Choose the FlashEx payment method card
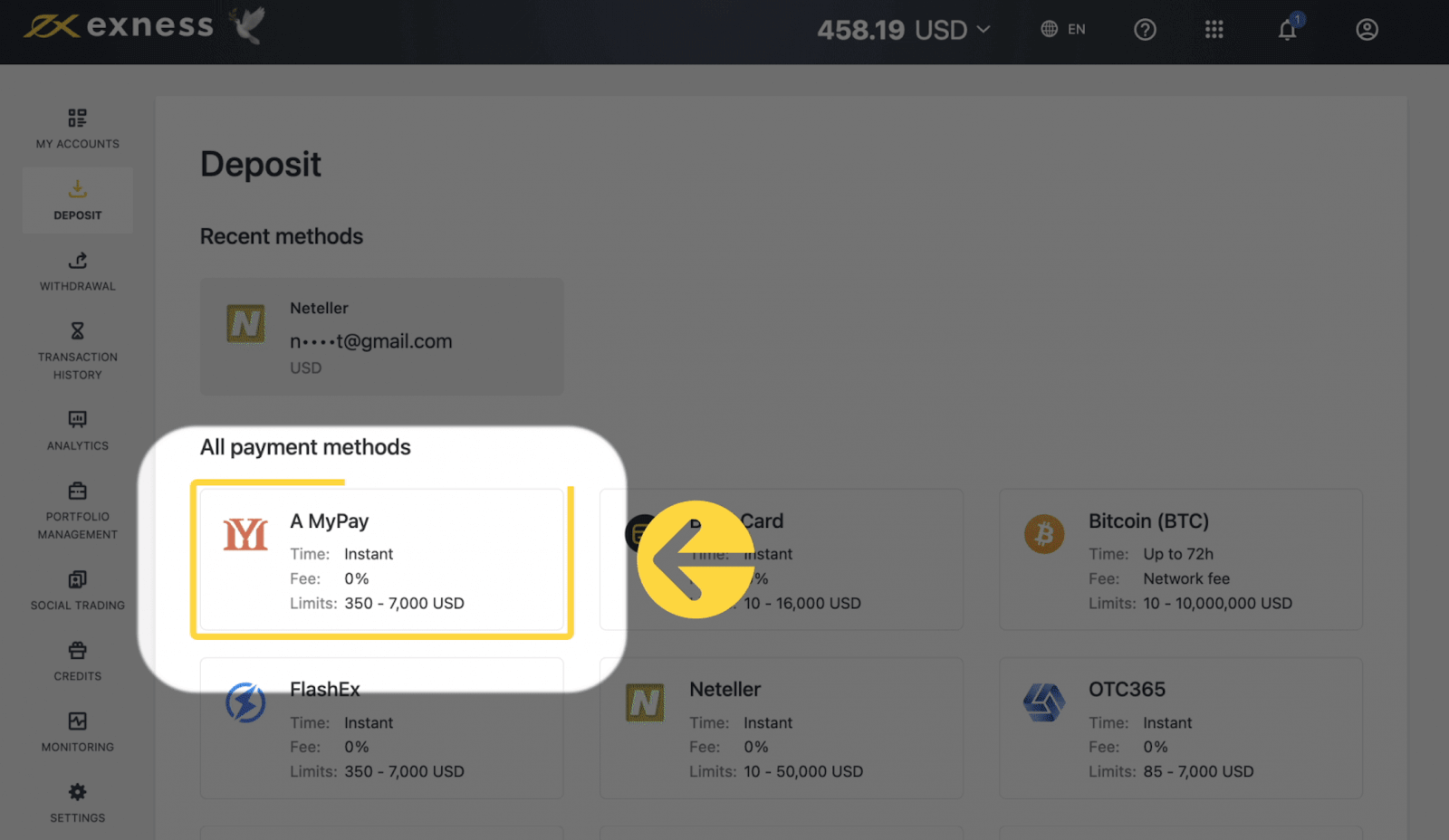The height and width of the screenshot is (840, 1449). (381, 728)
